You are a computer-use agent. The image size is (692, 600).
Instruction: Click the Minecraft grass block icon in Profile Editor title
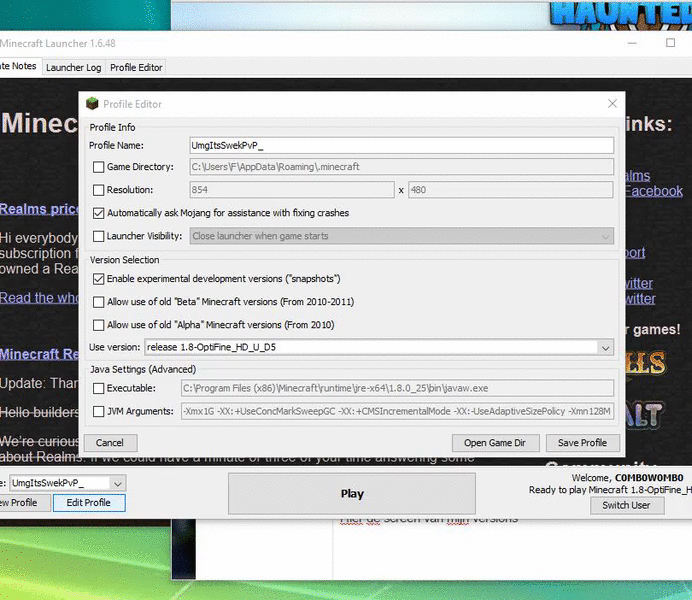92,104
